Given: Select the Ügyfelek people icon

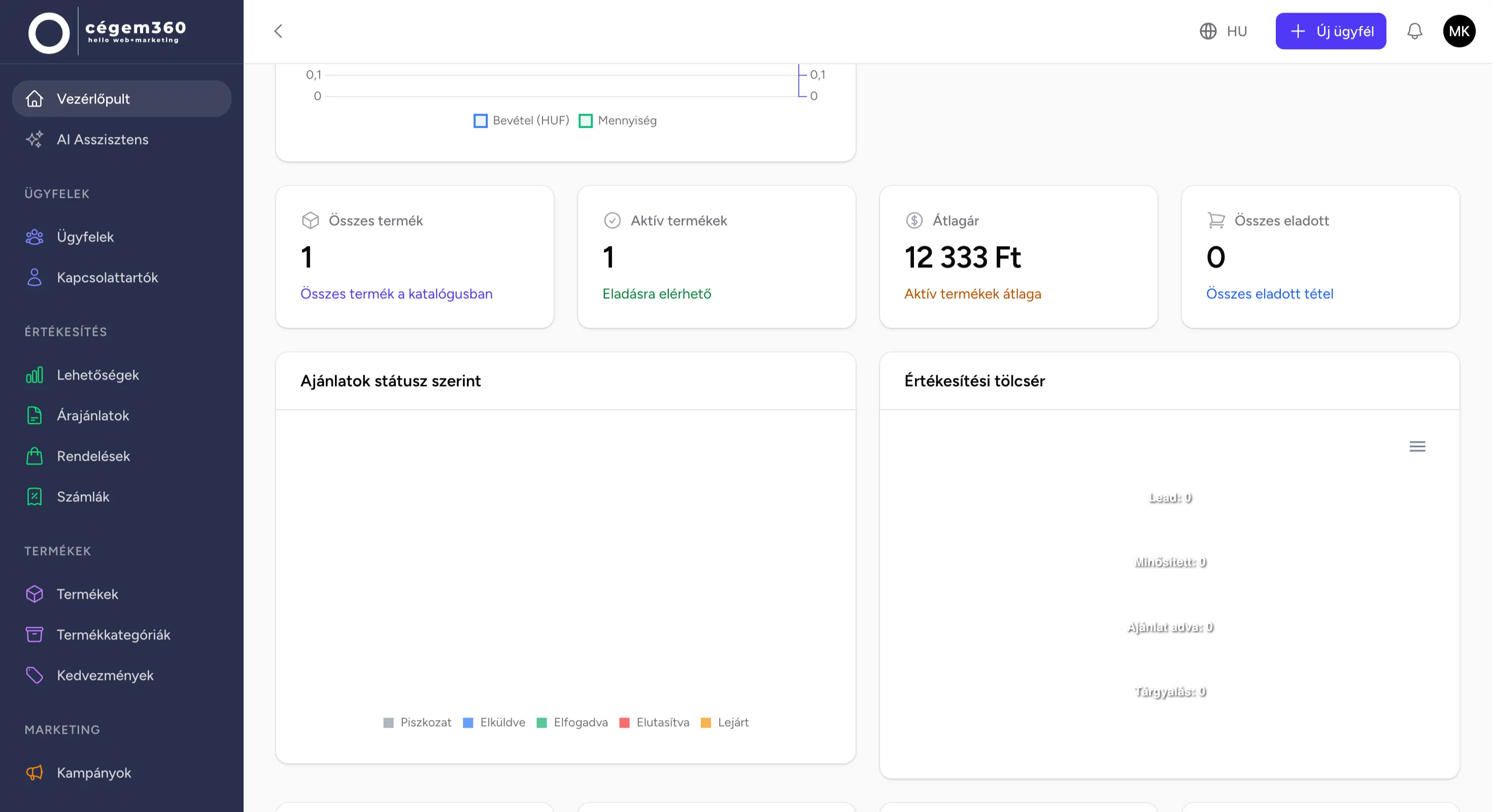Looking at the screenshot, I should 34,237.
